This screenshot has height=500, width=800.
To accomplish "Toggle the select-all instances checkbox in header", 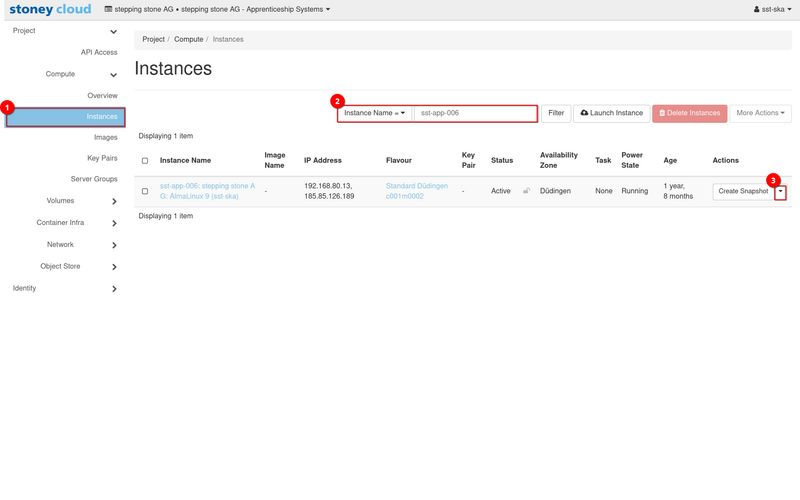I will [145, 160].
